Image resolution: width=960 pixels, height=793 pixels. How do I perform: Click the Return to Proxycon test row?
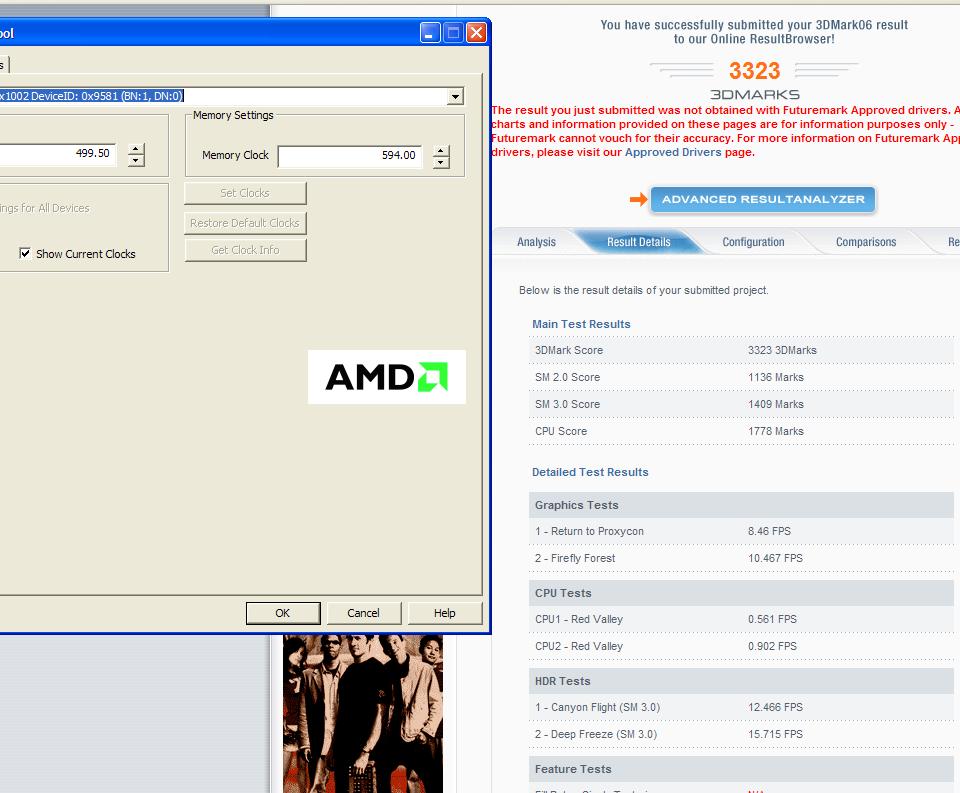pos(741,532)
